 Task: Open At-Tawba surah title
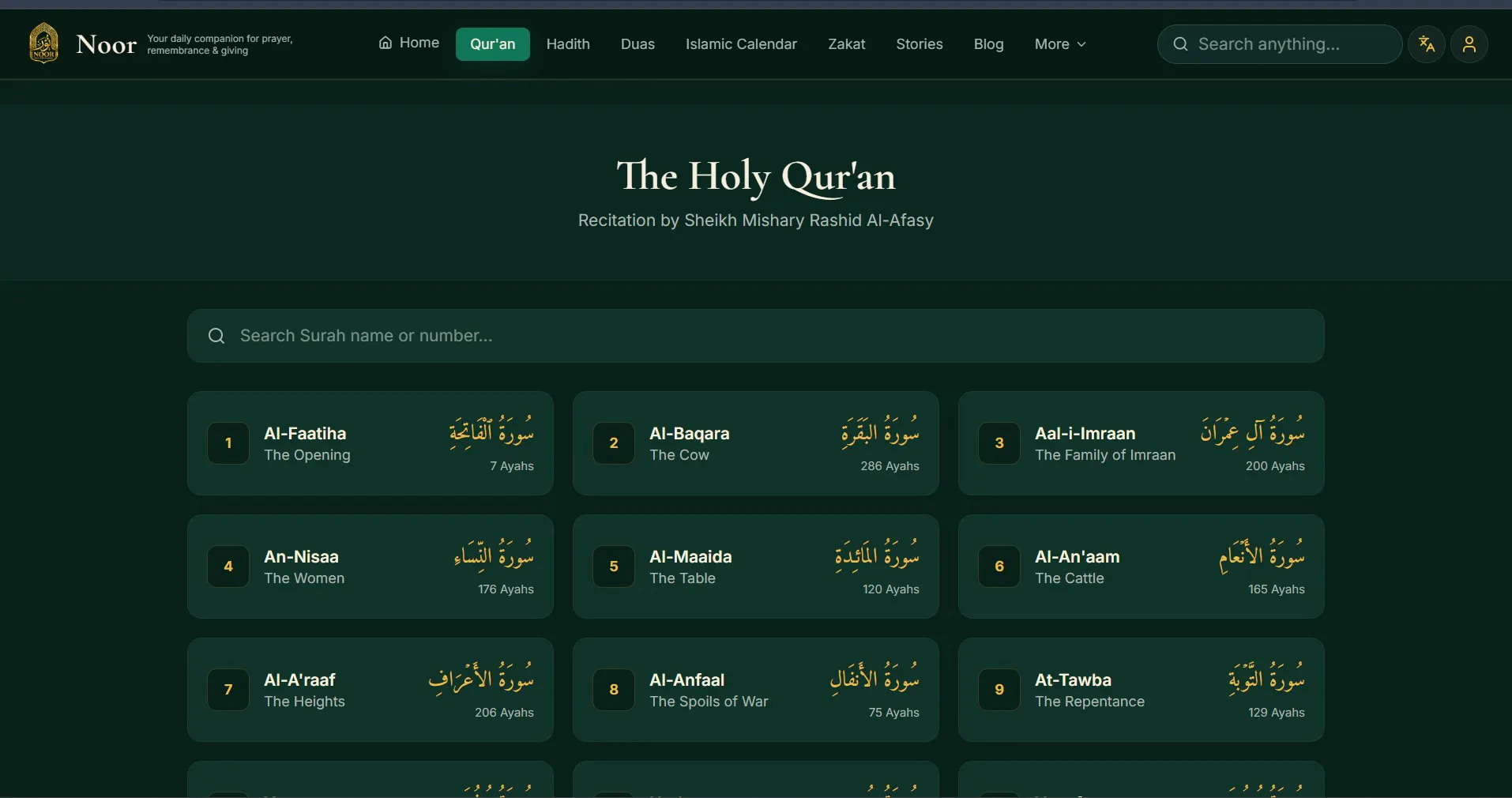pyautogui.click(x=1073, y=679)
